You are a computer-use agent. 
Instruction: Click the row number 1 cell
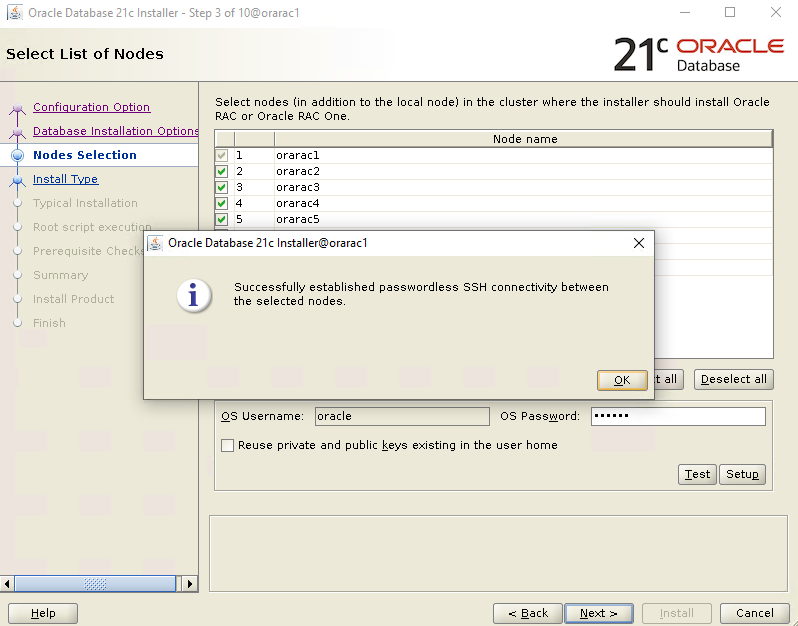(254, 155)
